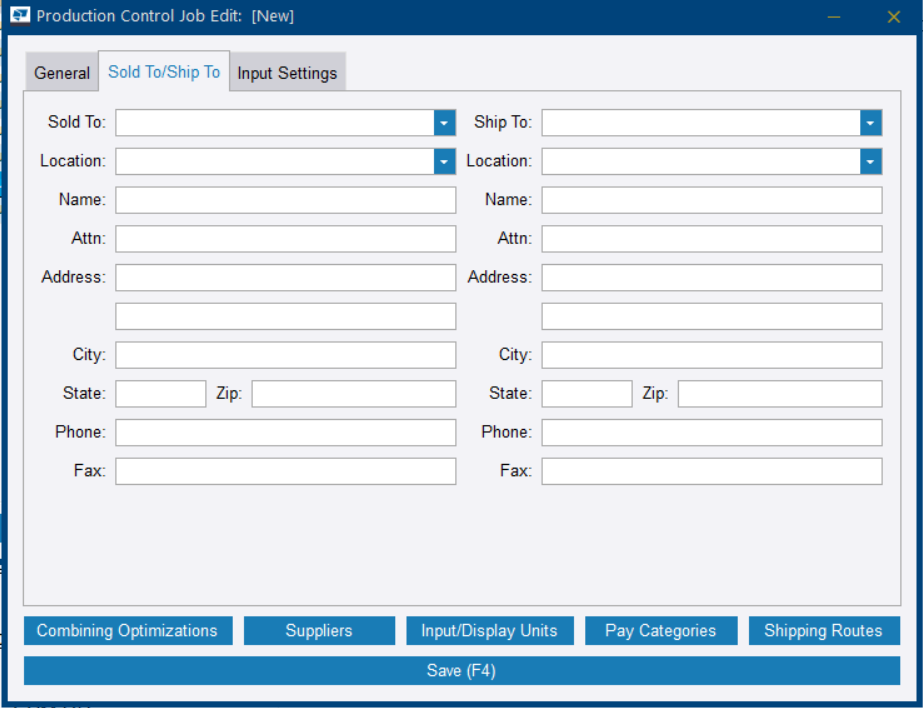Expand the Ship To Location dropdown
Viewport: 923px width, 708px height.
[x=869, y=161]
